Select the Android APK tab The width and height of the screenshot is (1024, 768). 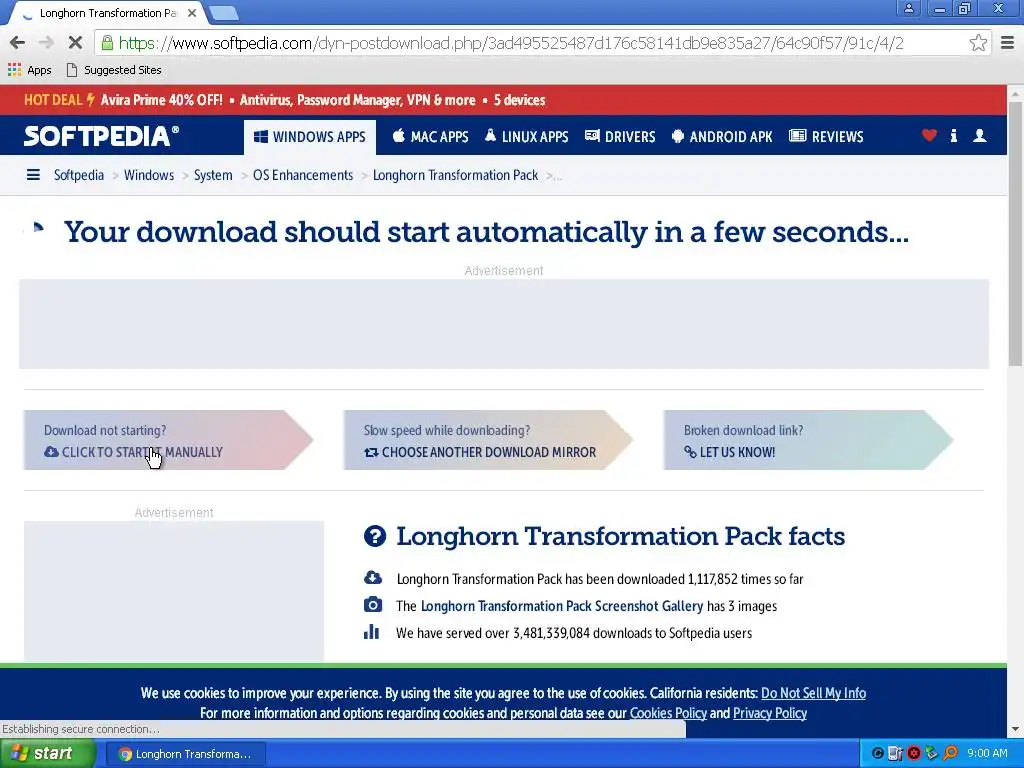pos(722,136)
